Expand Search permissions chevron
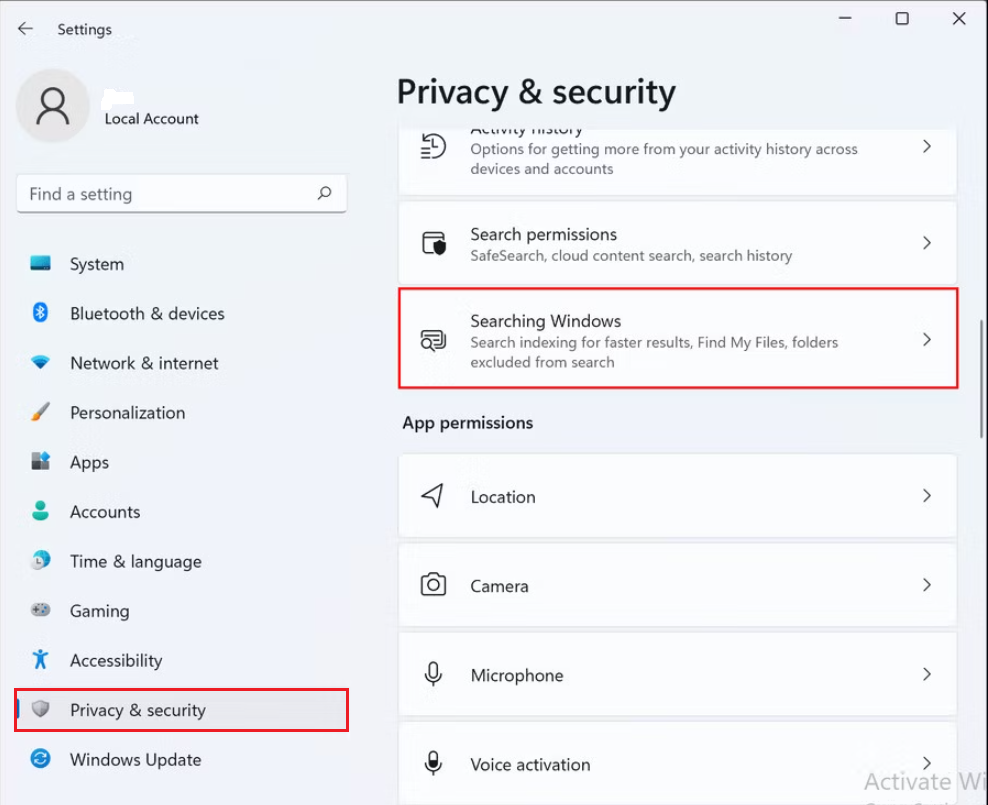The height and width of the screenshot is (805, 988). pyautogui.click(x=926, y=243)
